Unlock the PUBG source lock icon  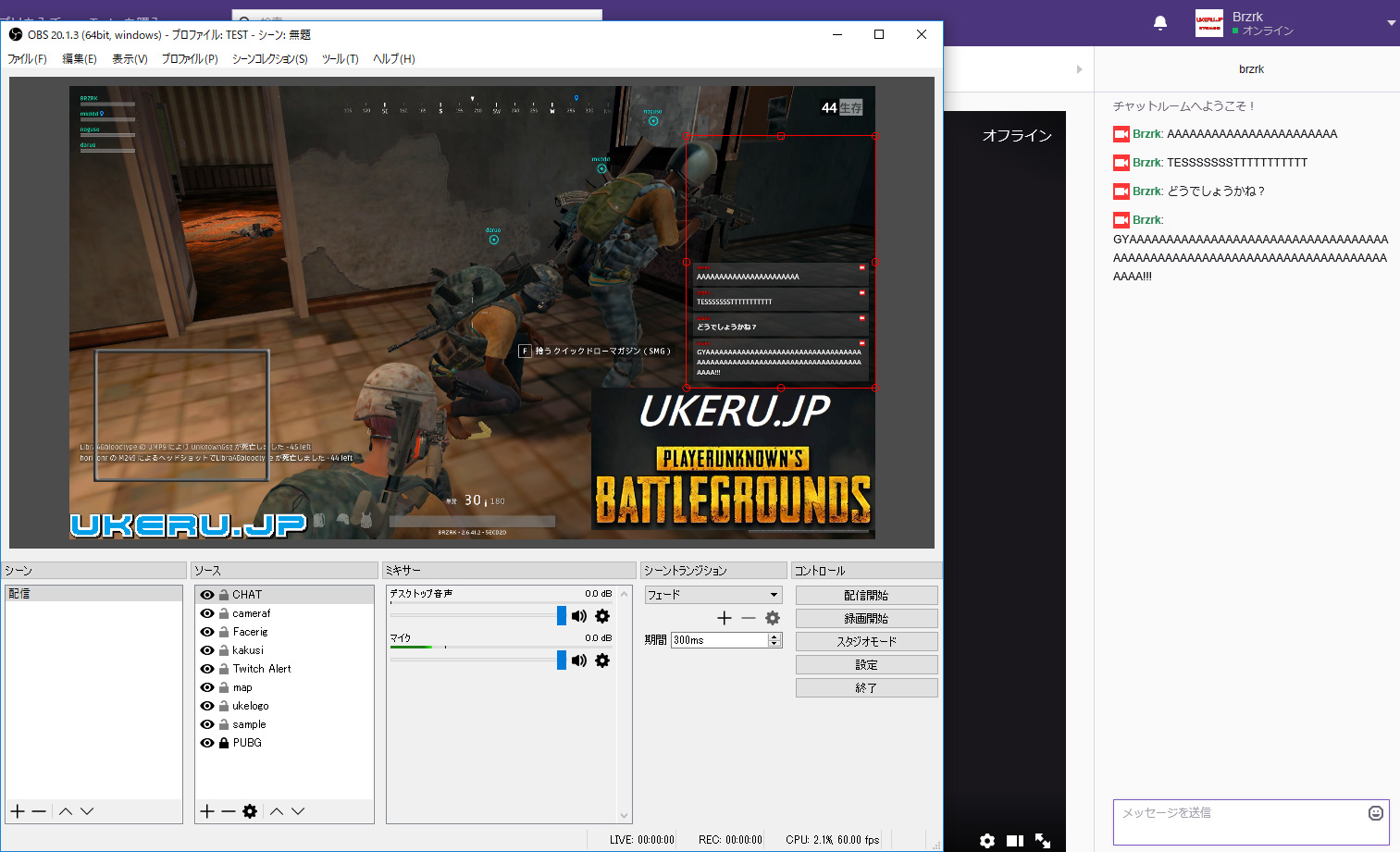(224, 743)
